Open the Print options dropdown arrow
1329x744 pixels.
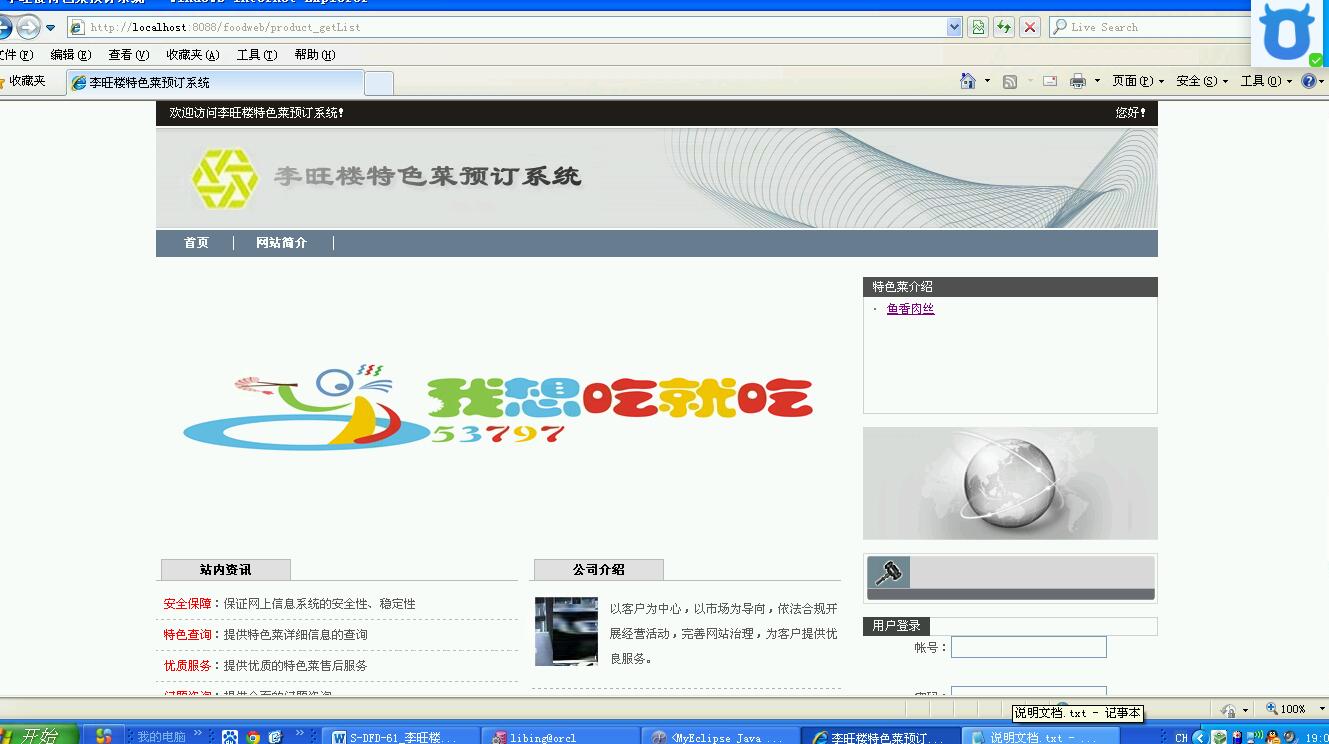(x=1097, y=81)
